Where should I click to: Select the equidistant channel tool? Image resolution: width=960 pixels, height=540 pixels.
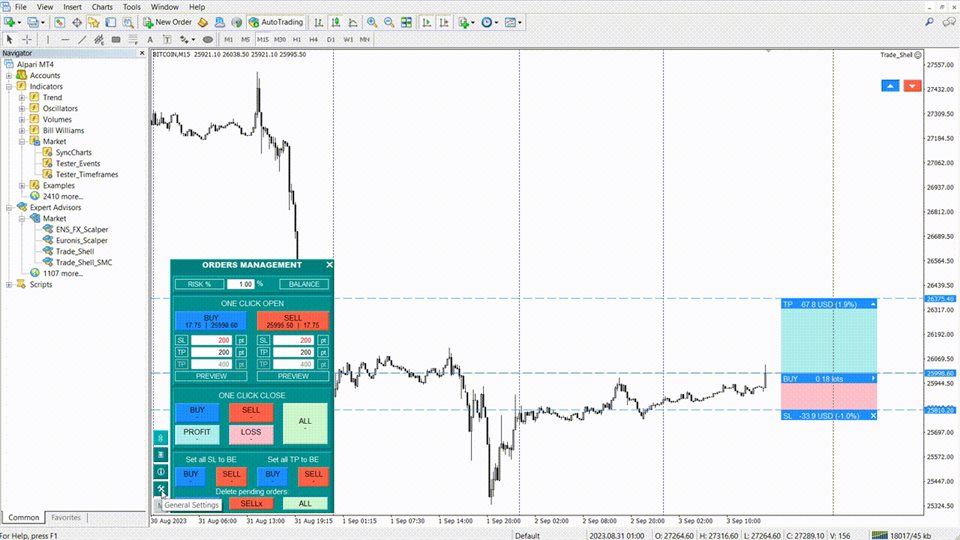point(99,39)
